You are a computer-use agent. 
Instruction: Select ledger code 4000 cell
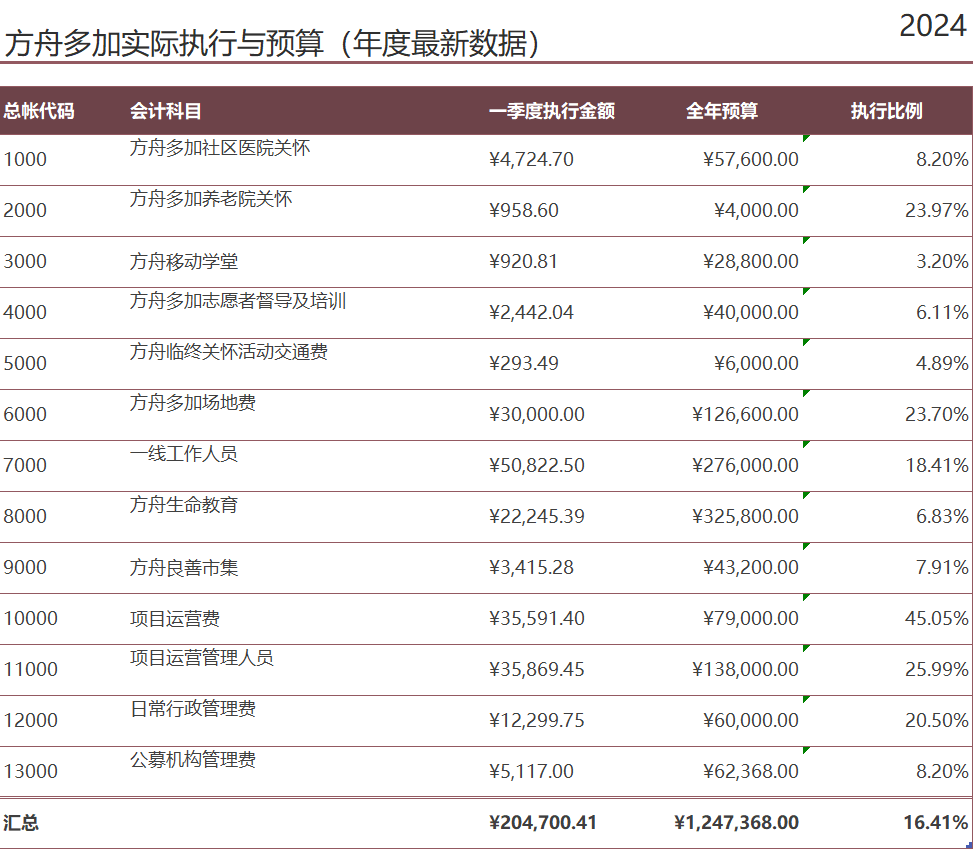pos(25,312)
